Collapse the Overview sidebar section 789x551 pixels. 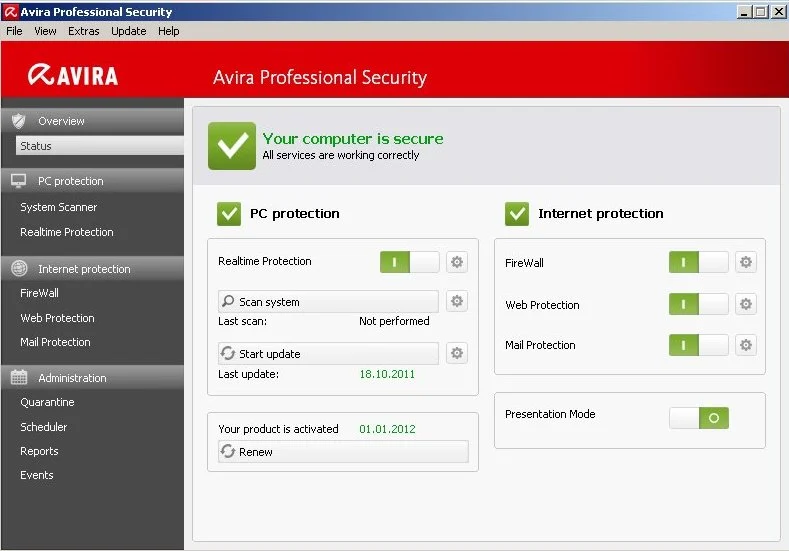(x=93, y=121)
